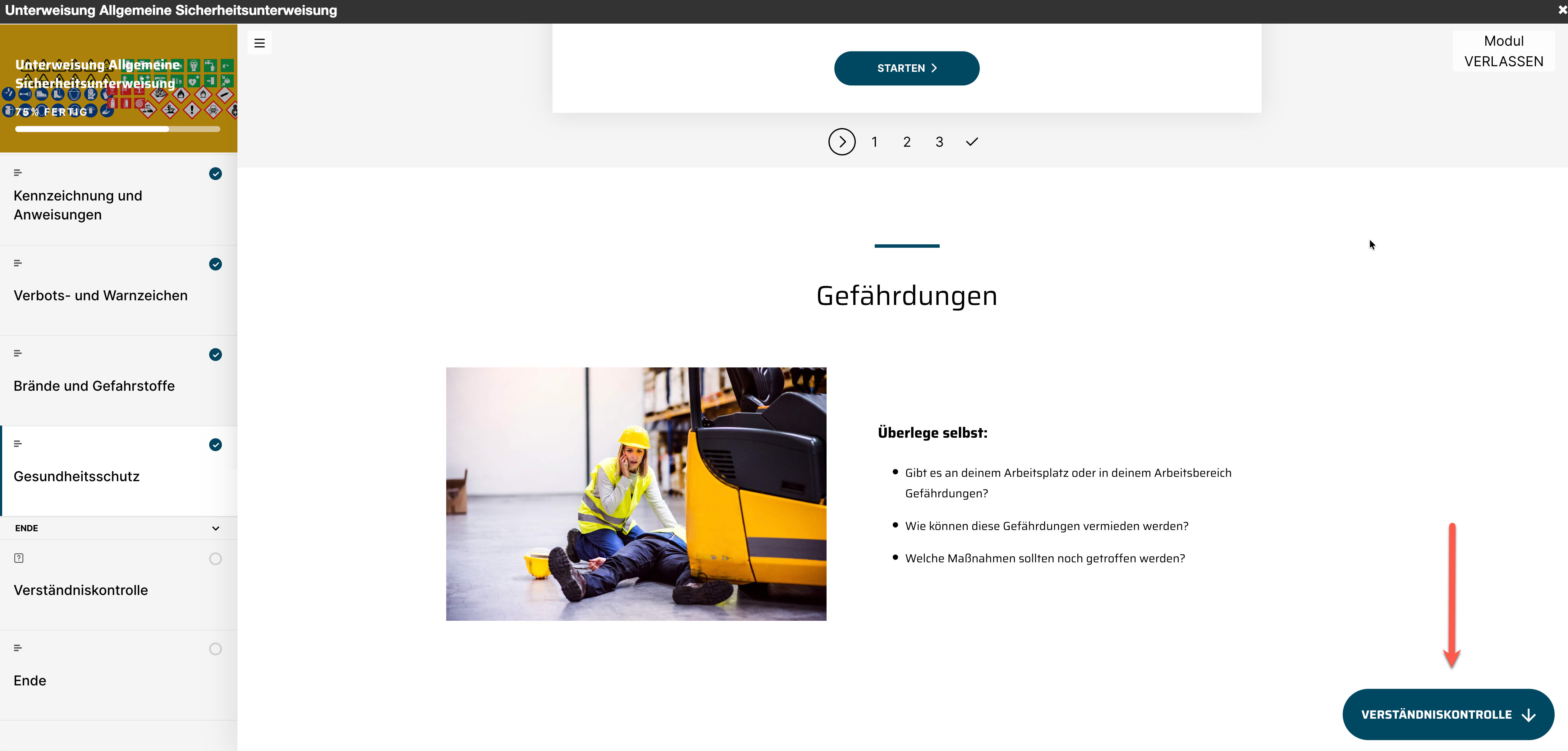Click completed check for Verbots- und Warnzeichen
Screen dimensions: 1568x751
pos(215,264)
